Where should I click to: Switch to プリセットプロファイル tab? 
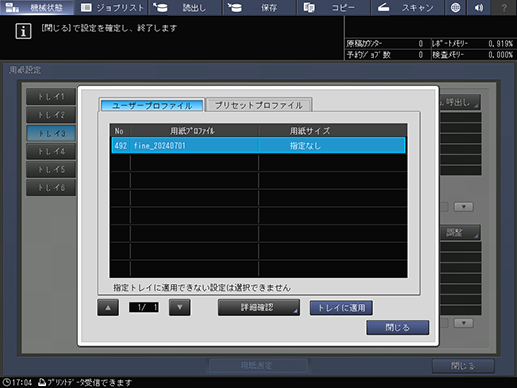click(259, 105)
